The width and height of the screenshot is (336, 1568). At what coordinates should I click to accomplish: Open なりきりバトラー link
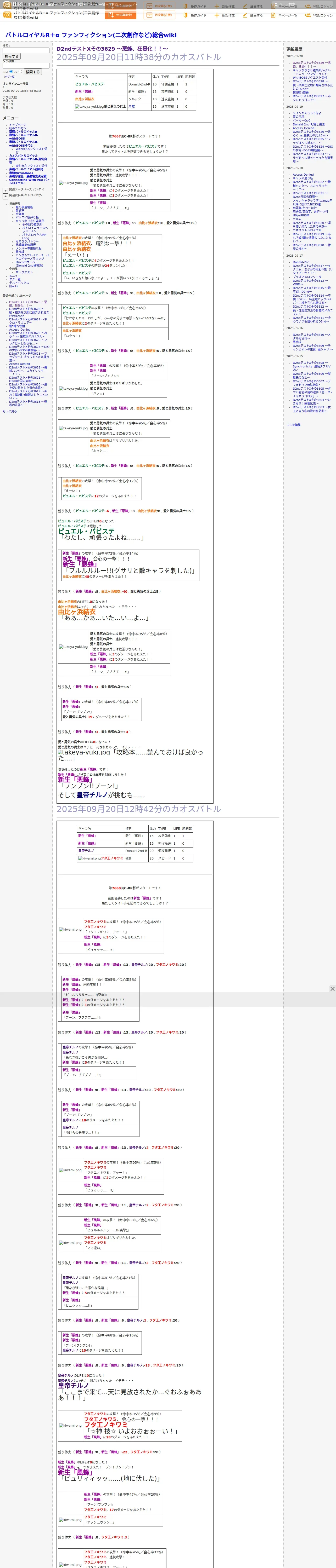click(27, 242)
